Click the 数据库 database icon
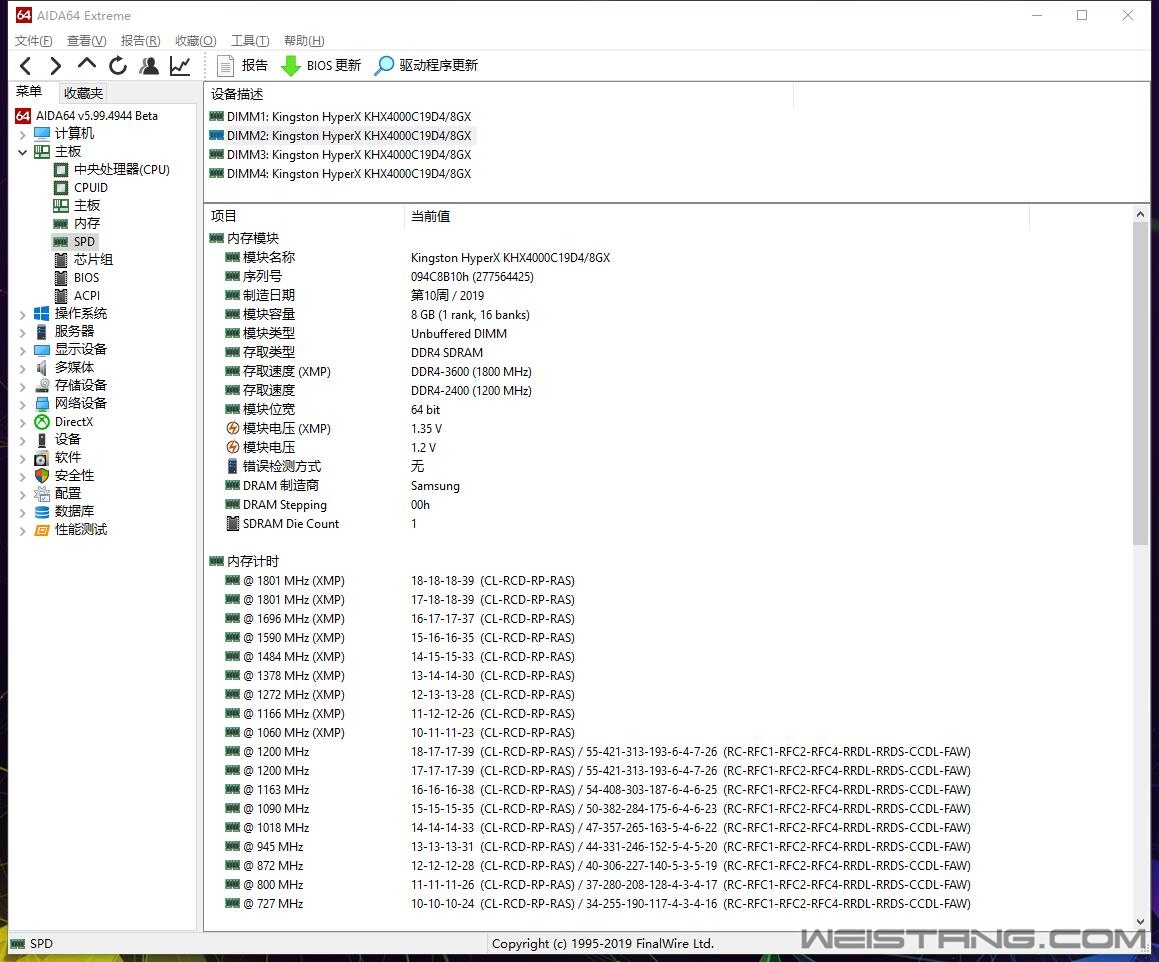 click(42, 512)
